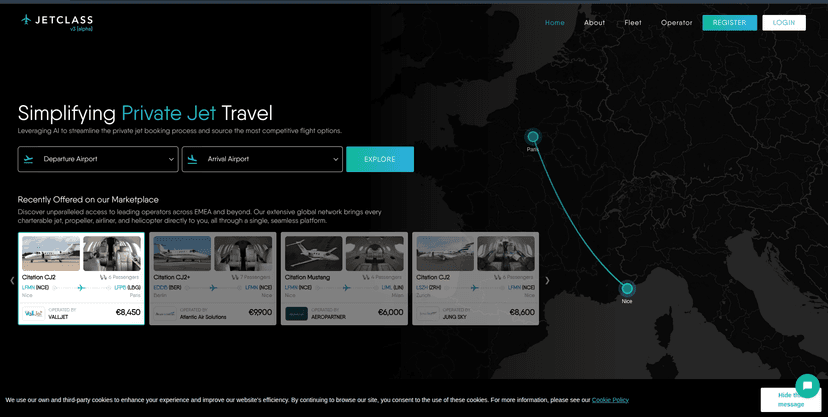The image size is (828, 417).
Task: Open the About page
Action: click(x=594, y=22)
